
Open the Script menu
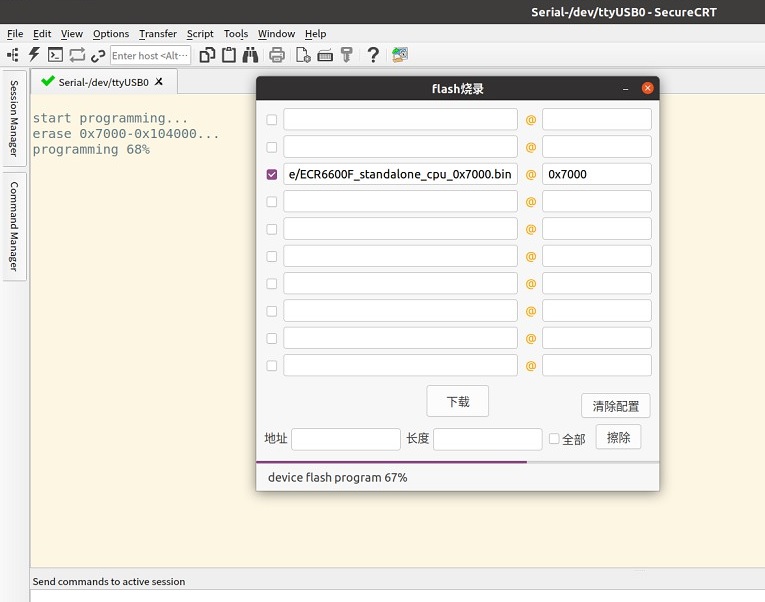[x=200, y=33]
